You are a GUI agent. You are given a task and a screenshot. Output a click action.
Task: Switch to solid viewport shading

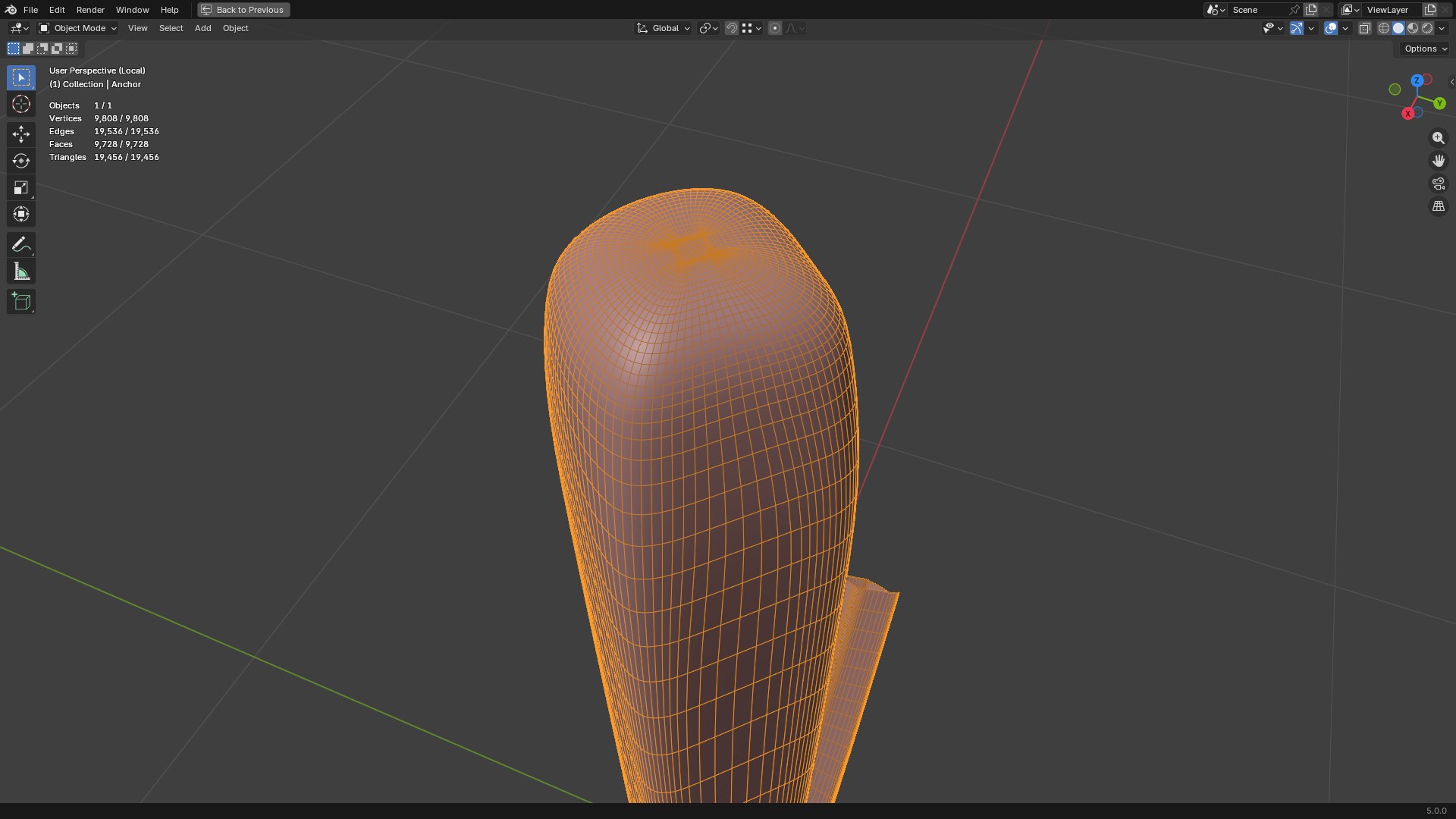(x=1398, y=28)
